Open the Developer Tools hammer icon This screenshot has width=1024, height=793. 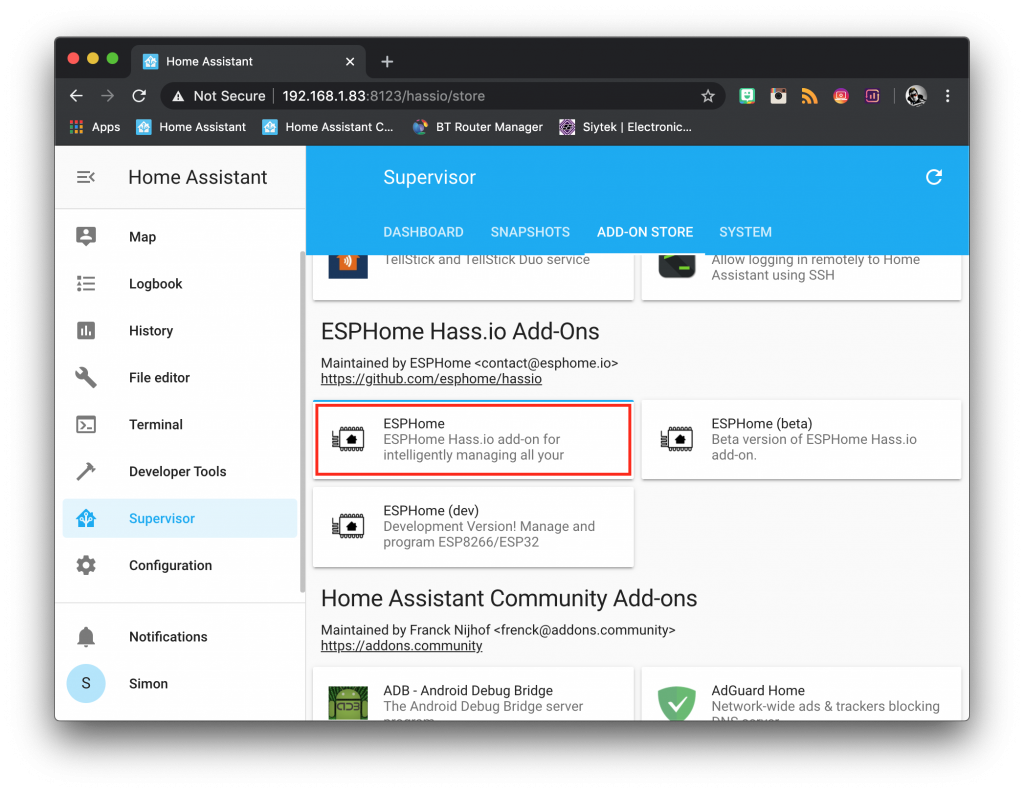[86, 471]
